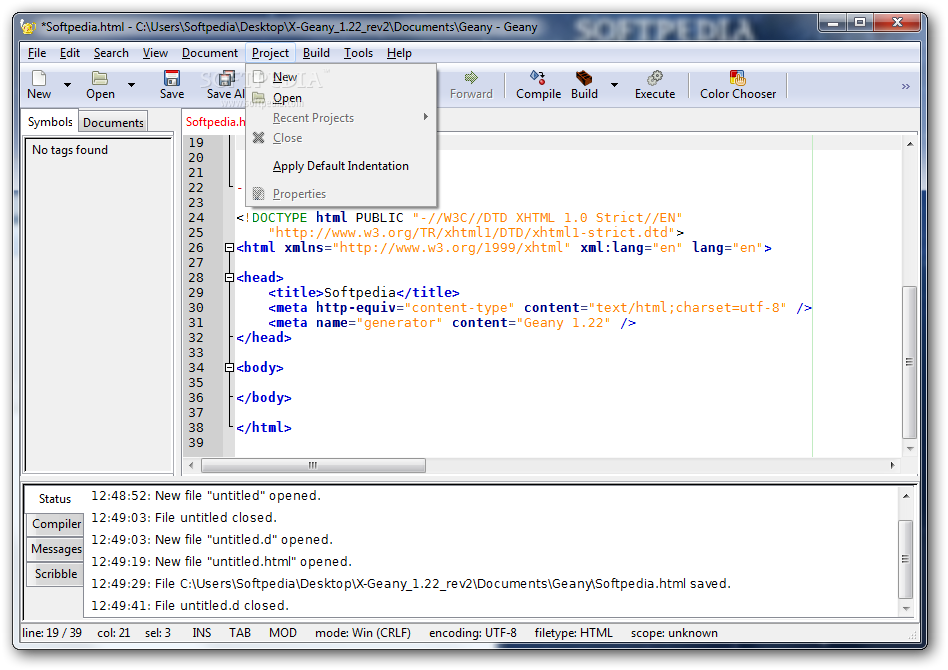Image resolution: width=948 pixels, height=670 pixels.
Task: Click the editor scroll down arrow
Action: click(x=909, y=449)
